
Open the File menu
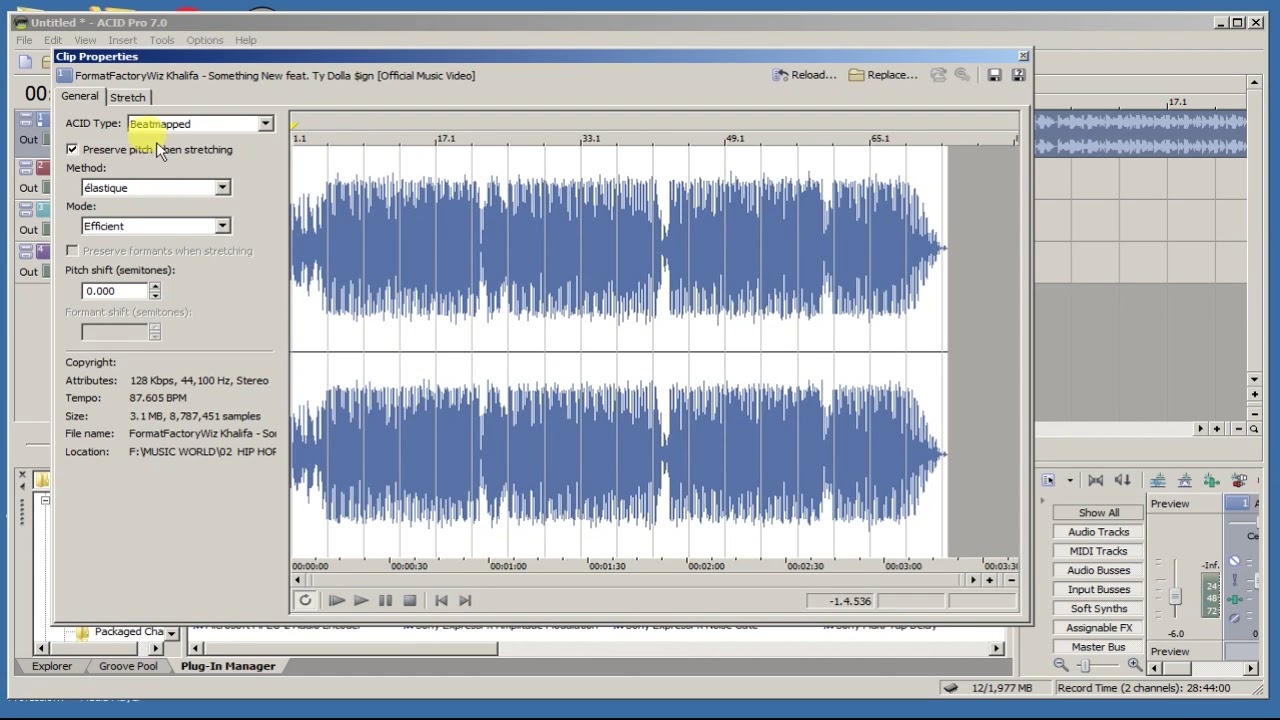click(24, 40)
